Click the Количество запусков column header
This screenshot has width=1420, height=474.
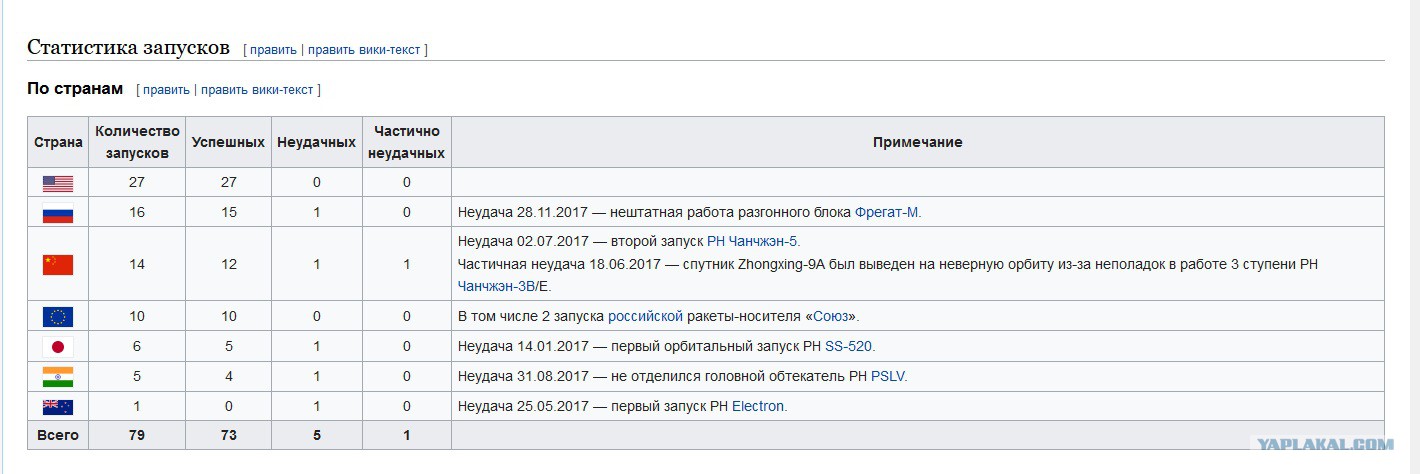click(x=137, y=142)
